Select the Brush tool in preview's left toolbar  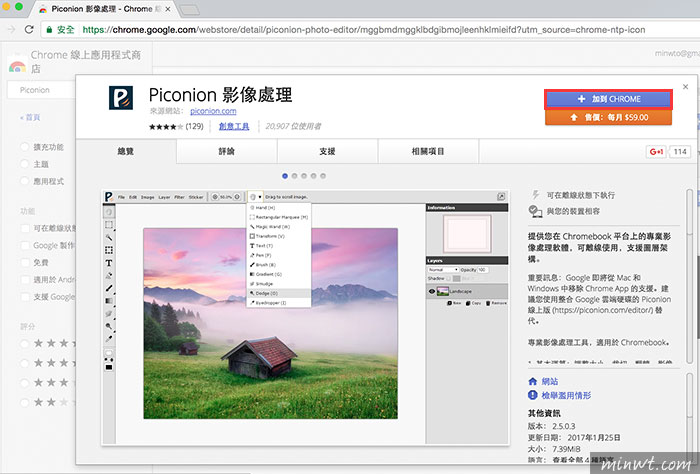(x=109, y=288)
